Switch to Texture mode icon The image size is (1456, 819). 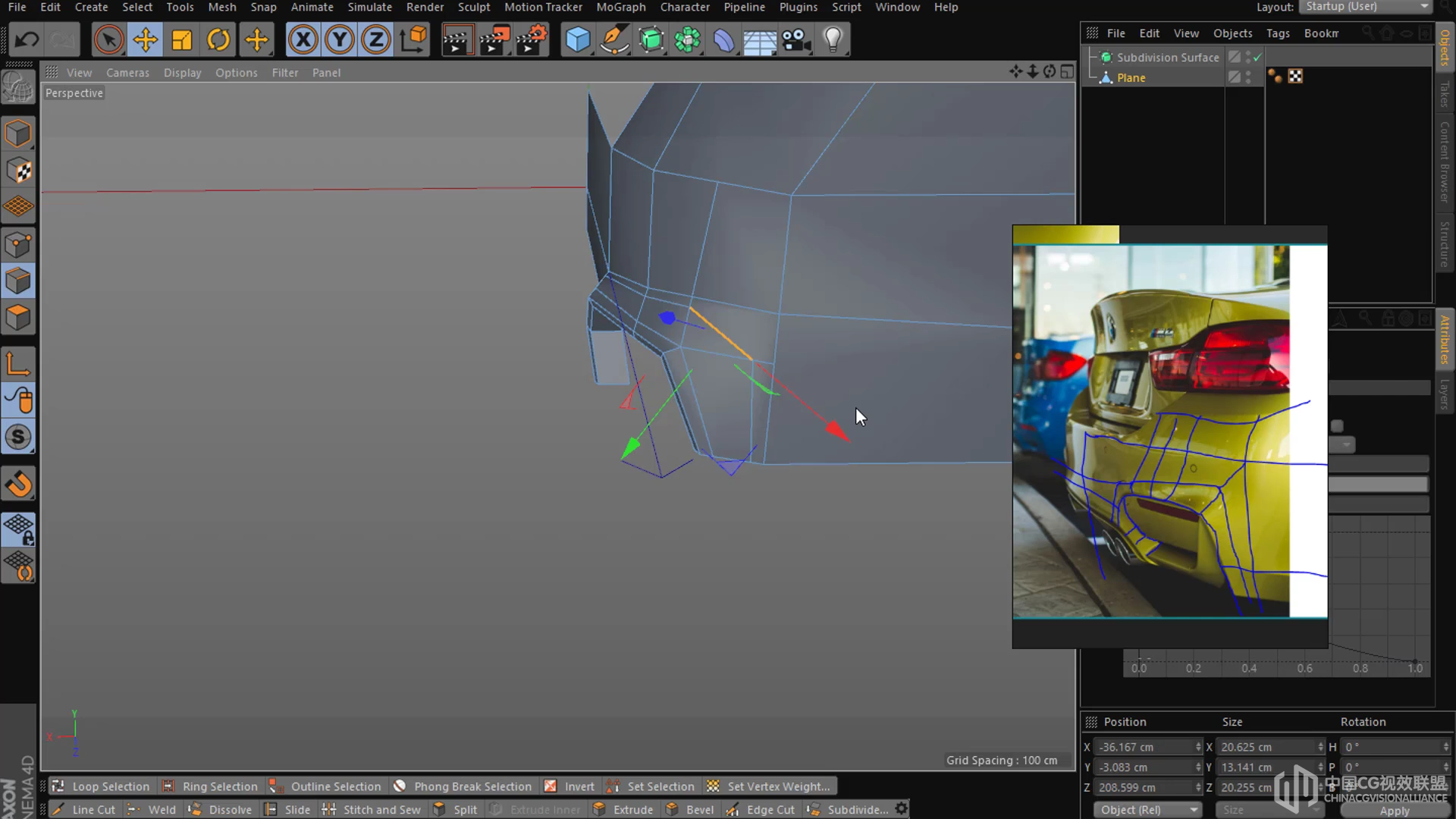click(x=18, y=171)
